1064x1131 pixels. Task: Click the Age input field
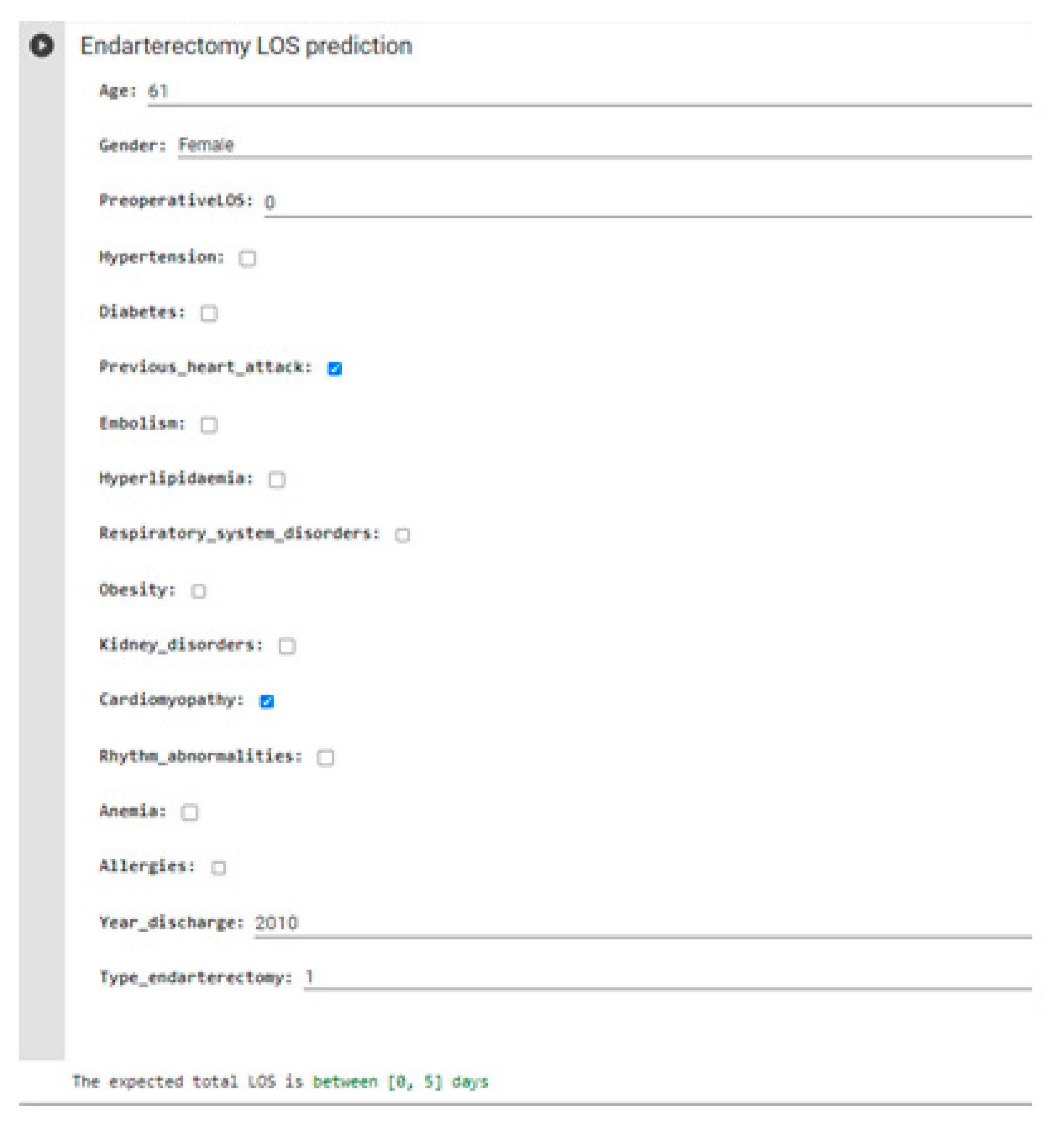(589, 92)
